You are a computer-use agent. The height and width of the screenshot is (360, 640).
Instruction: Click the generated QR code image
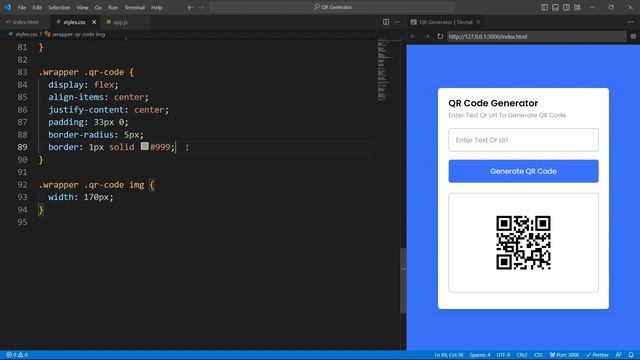(x=523, y=243)
